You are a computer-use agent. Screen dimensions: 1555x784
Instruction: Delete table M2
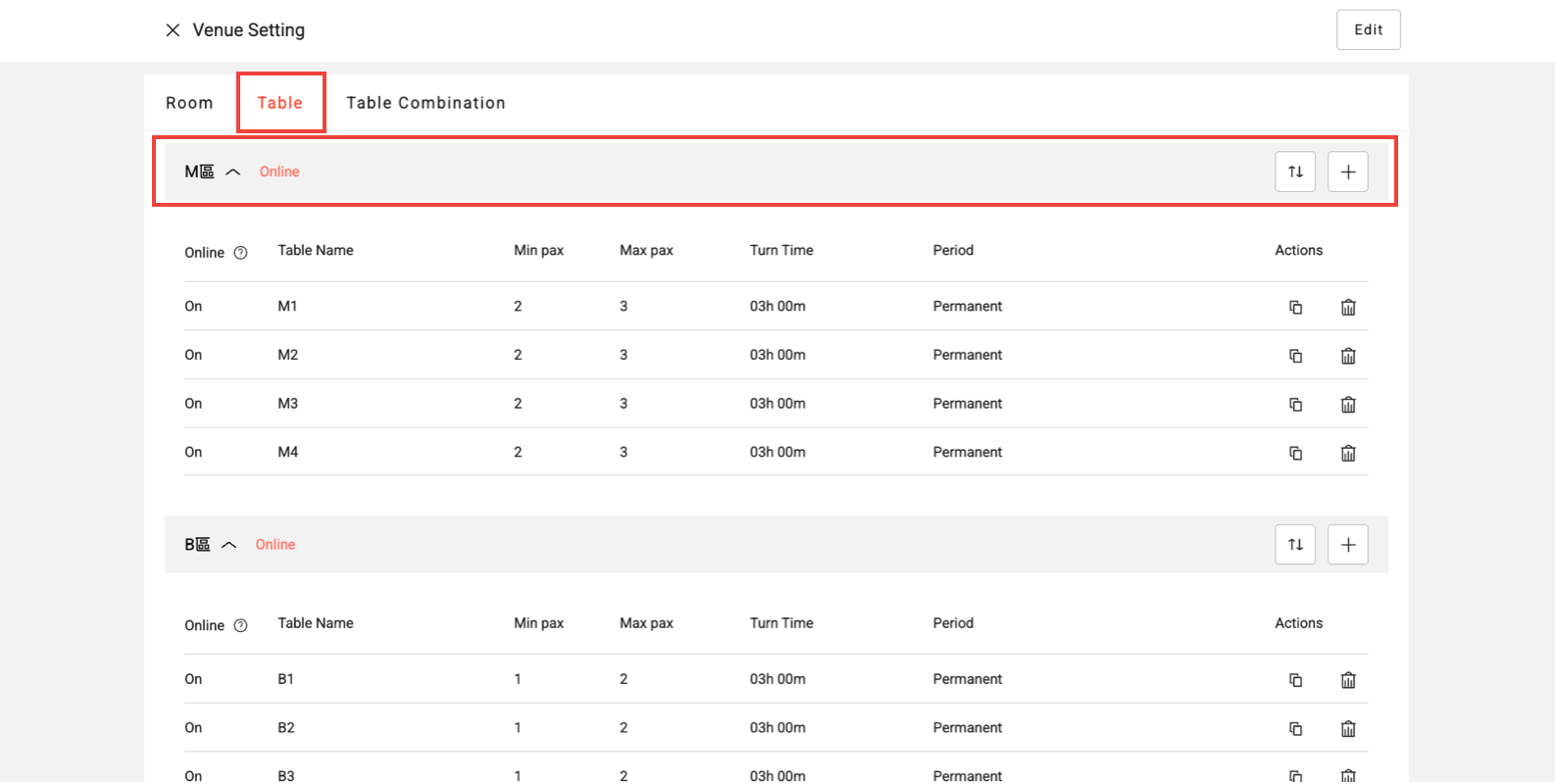click(x=1348, y=356)
